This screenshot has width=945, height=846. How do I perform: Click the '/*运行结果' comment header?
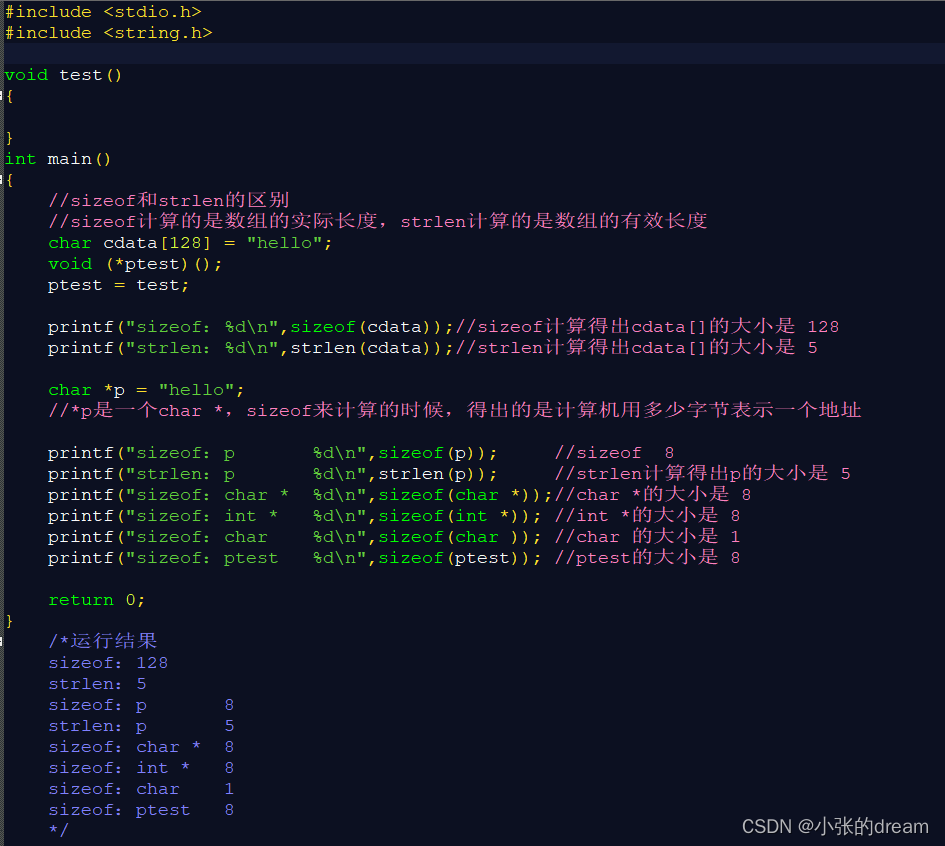pyautogui.click(x=102, y=641)
